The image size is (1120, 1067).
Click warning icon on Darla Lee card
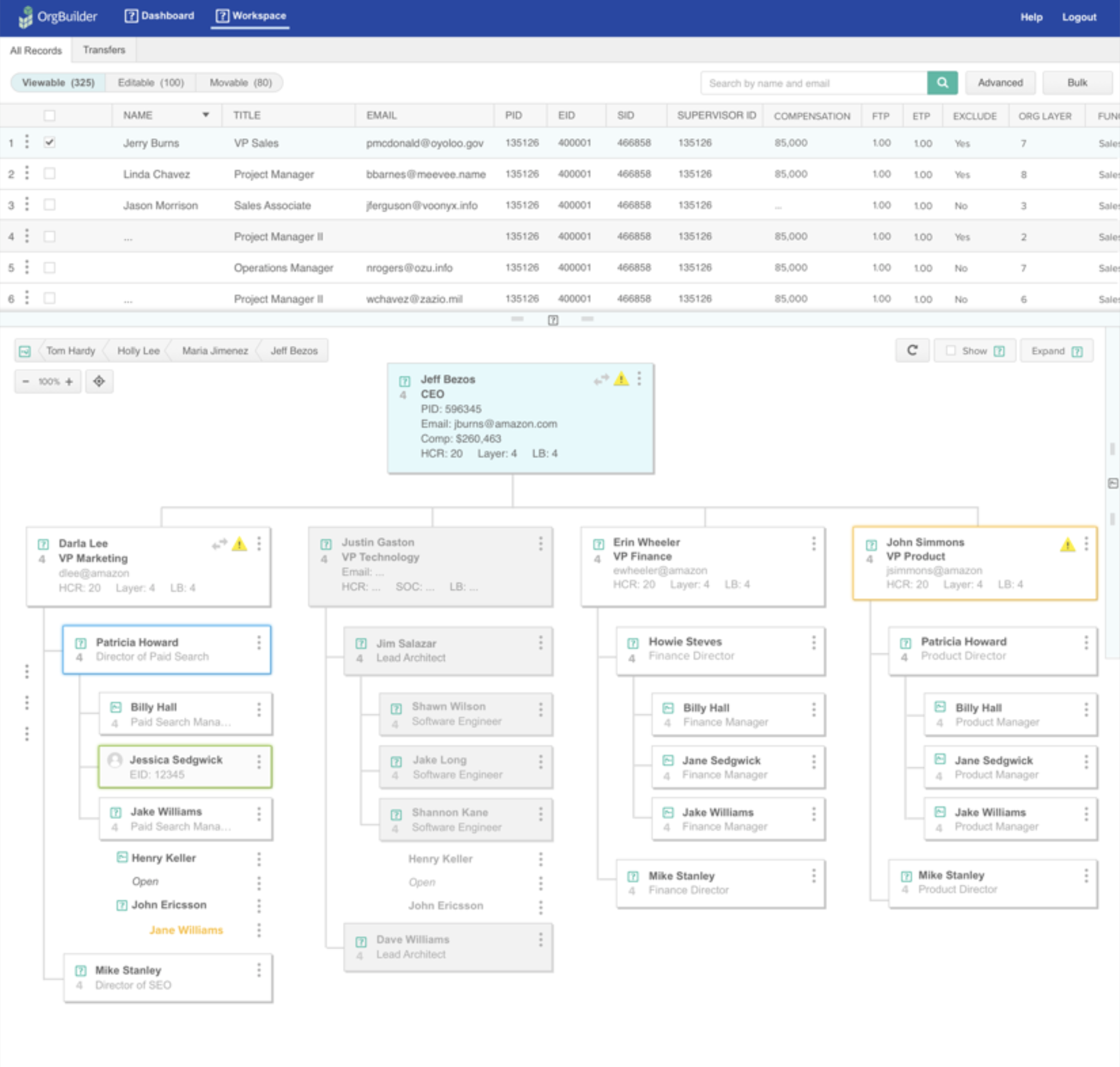pyautogui.click(x=240, y=543)
